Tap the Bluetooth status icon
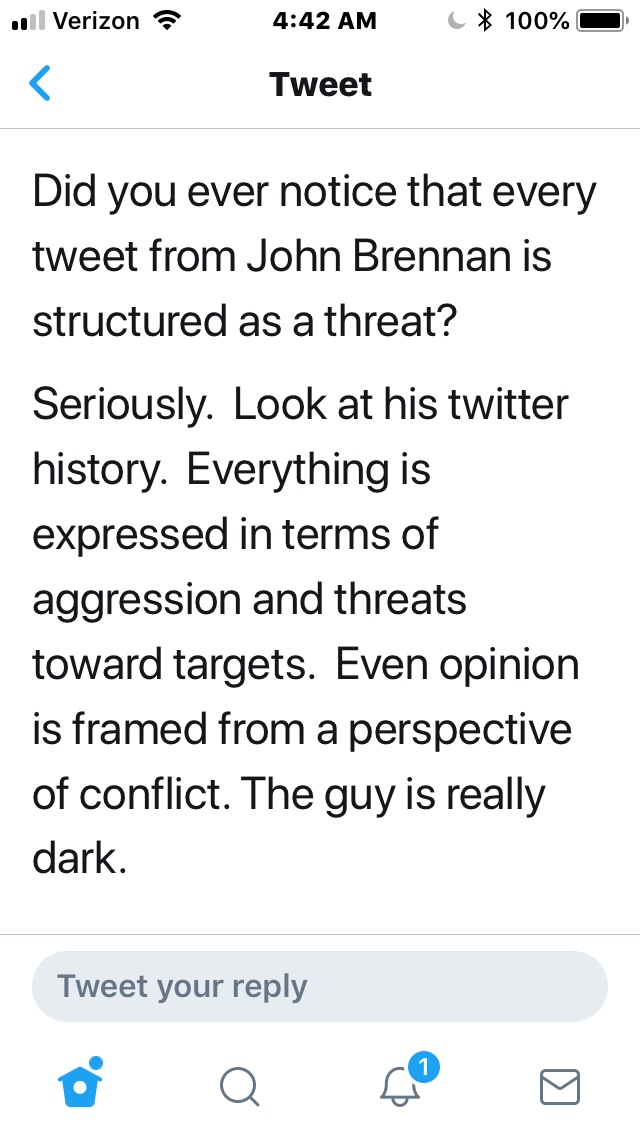The height and width of the screenshot is (1136, 640). point(485,20)
